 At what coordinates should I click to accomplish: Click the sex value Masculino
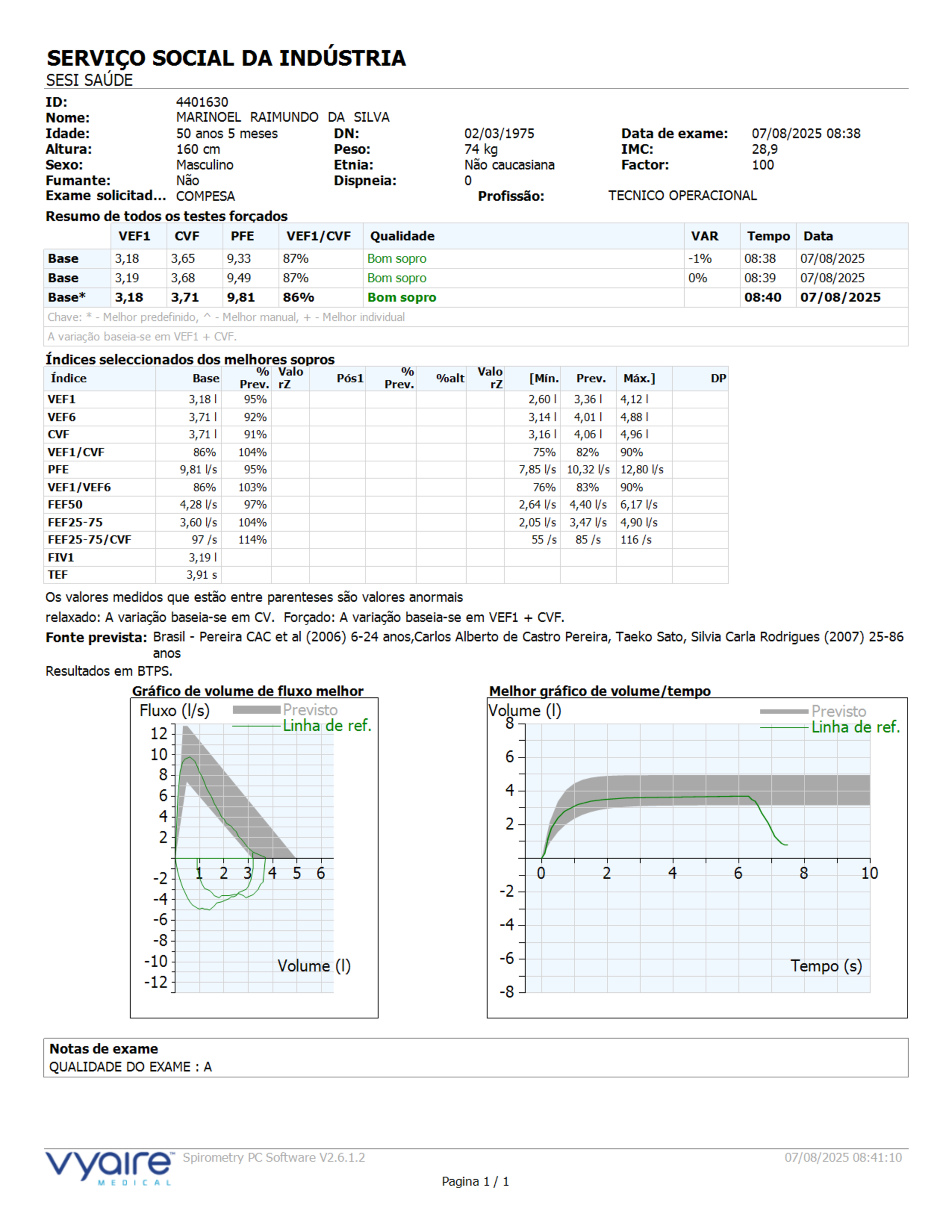coord(205,165)
